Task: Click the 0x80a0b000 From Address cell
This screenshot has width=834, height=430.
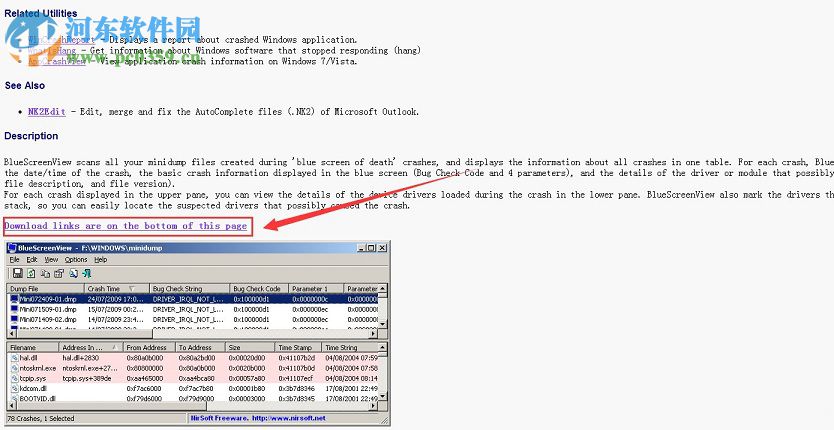Action: coord(145,358)
